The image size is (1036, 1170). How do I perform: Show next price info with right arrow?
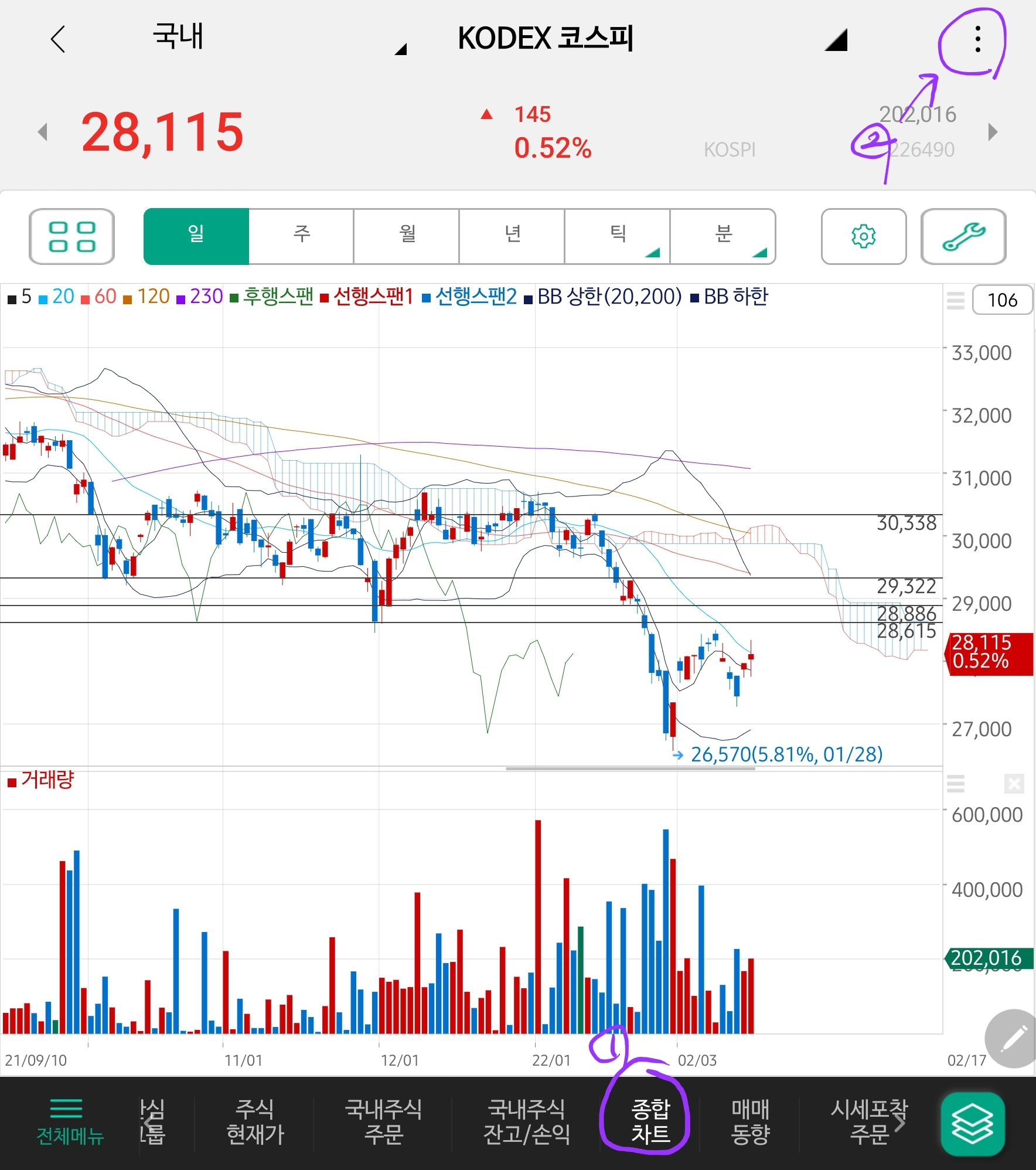click(992, 131)
